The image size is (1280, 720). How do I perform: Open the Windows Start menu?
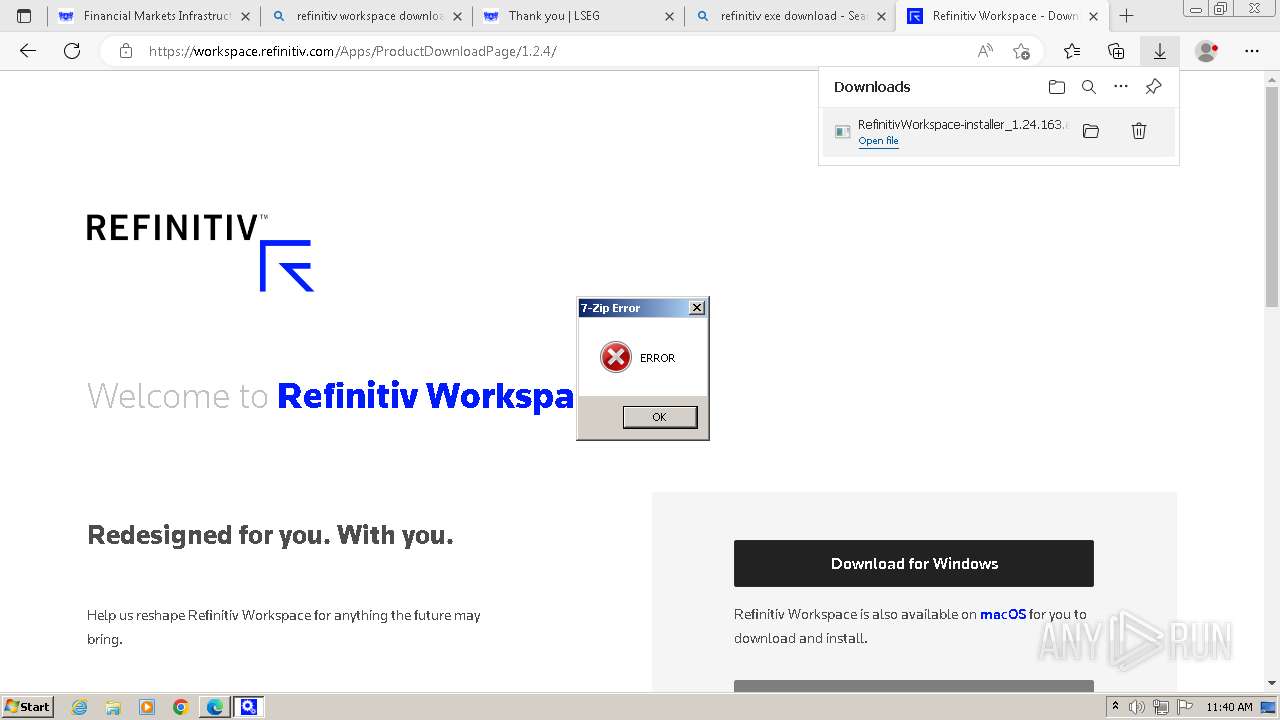pyautogui.click(x=27, y=706)
